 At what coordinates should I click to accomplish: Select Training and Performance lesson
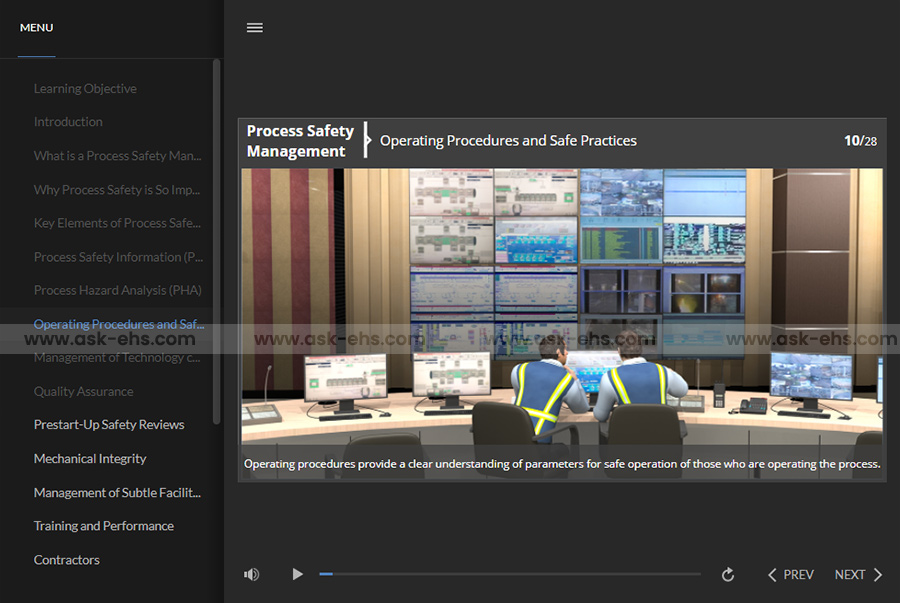coord(104,526)
